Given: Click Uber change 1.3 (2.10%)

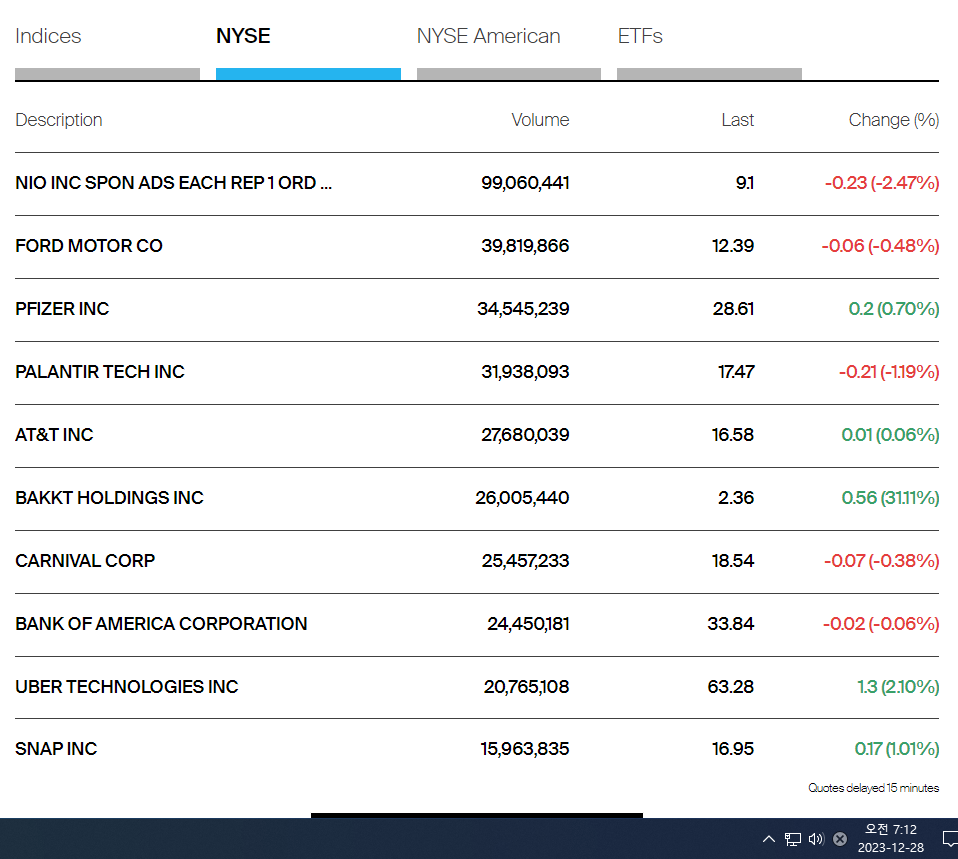Looking at the screenshot, I should (x=898, y=686).
